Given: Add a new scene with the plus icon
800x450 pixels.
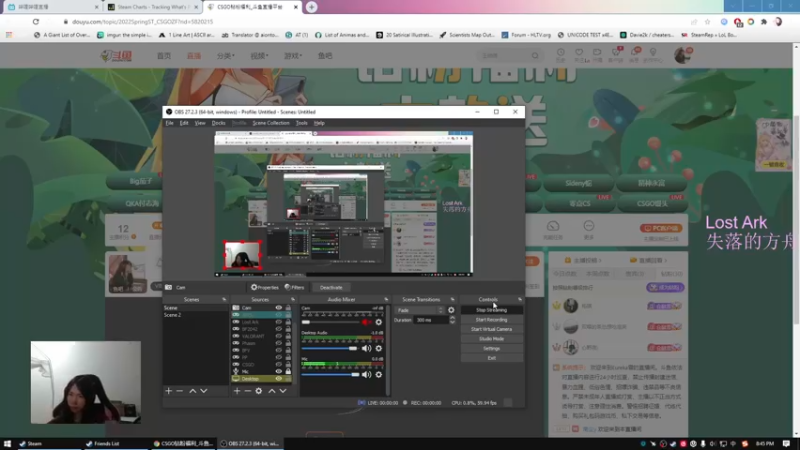Looking at the screenshot, I should pos(168,391).
